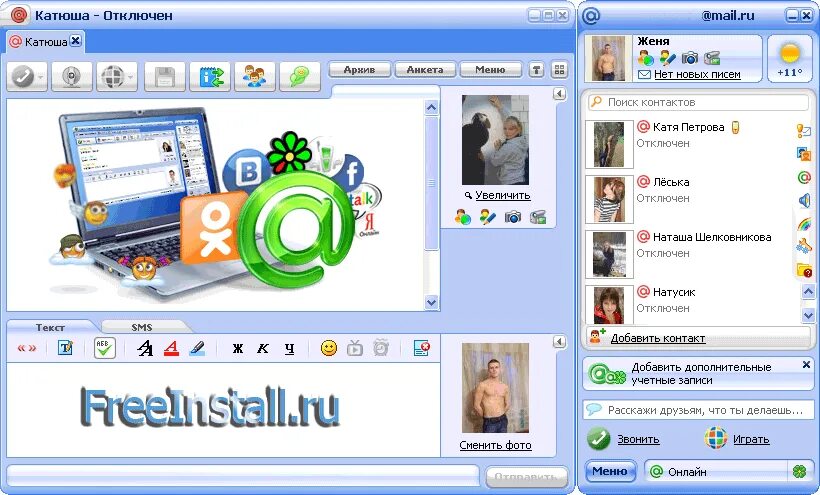The width and height of the screenshot is (820, 495).
Task: Click the Звонить link
Action: pyautogui.click(x=638, y=439)
